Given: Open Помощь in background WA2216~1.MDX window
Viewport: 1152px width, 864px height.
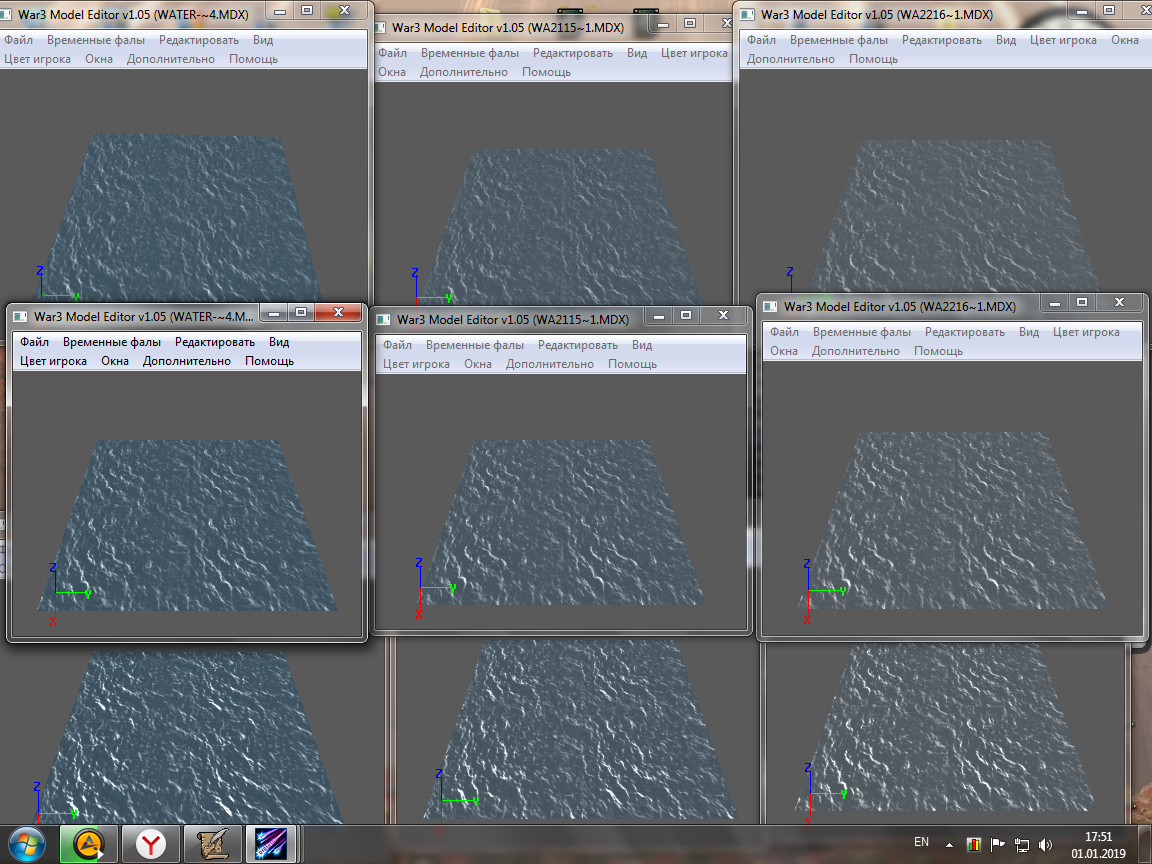Looking at the screenshot, I should pyautogui.click(x=874, y=59).
